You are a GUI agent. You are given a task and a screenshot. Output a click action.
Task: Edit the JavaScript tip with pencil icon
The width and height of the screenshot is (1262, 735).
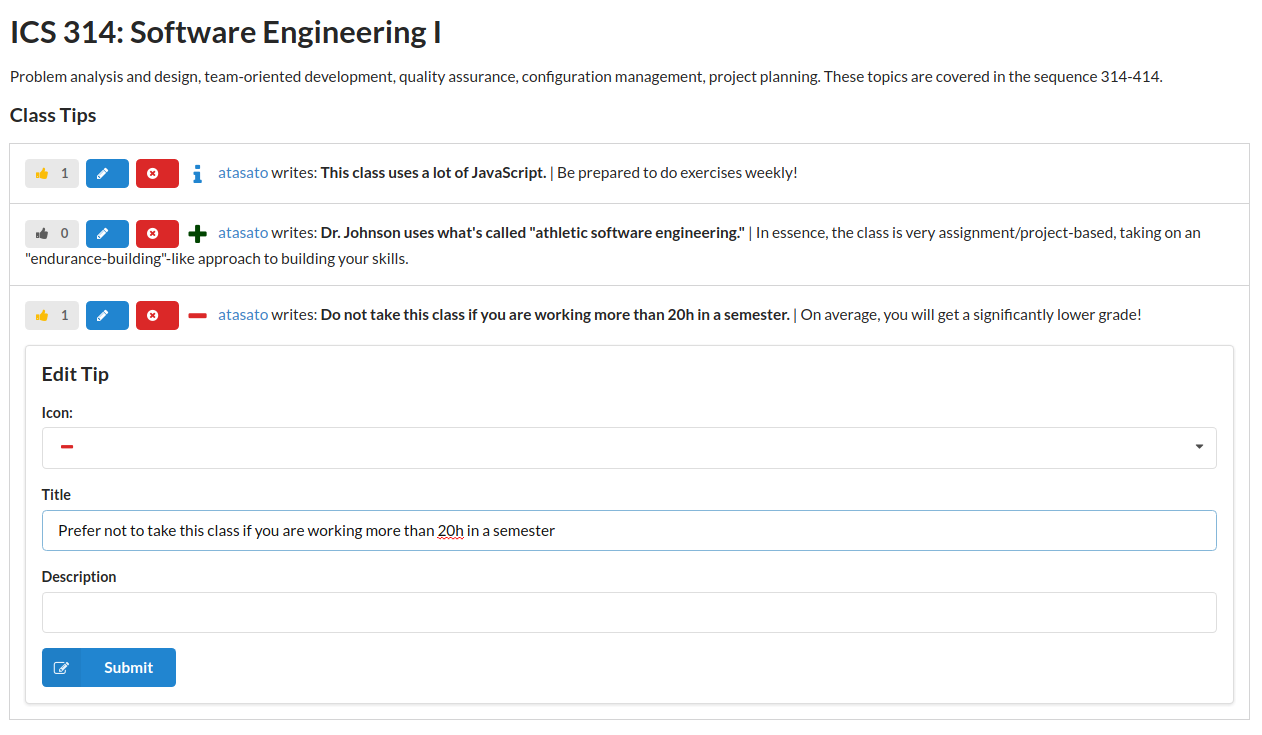pyautogui.click(x=107, y=173)
